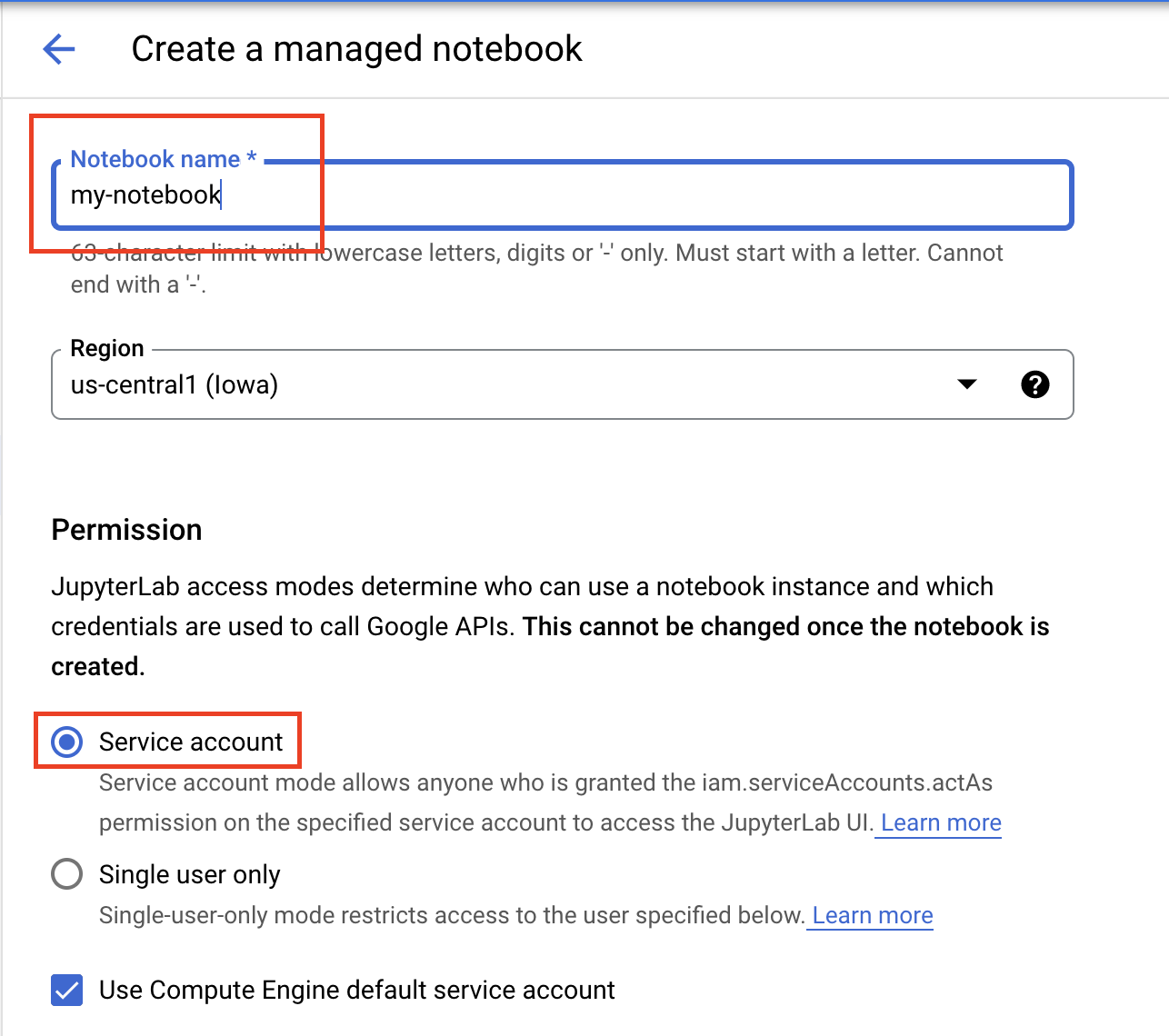This screenshot has height=1036, width=1169.
Task: Click the Compute Engine checkbox label
Action: coord(357,990)
